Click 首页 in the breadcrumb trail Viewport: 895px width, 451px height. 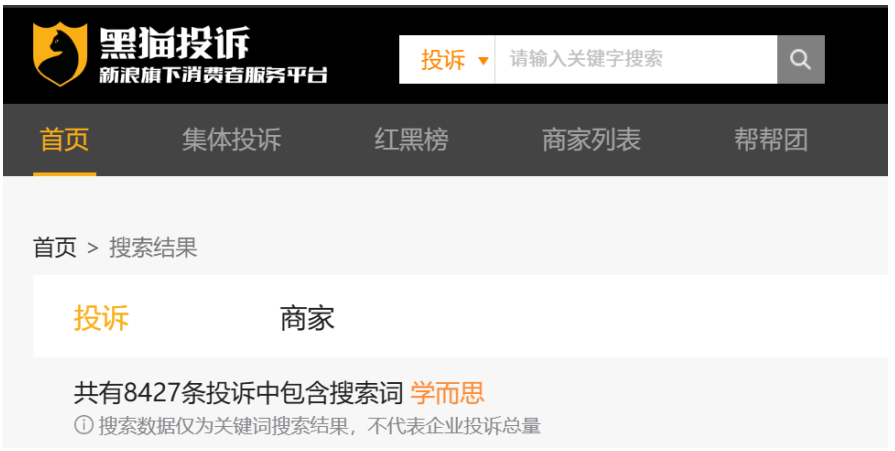[55, 247]
